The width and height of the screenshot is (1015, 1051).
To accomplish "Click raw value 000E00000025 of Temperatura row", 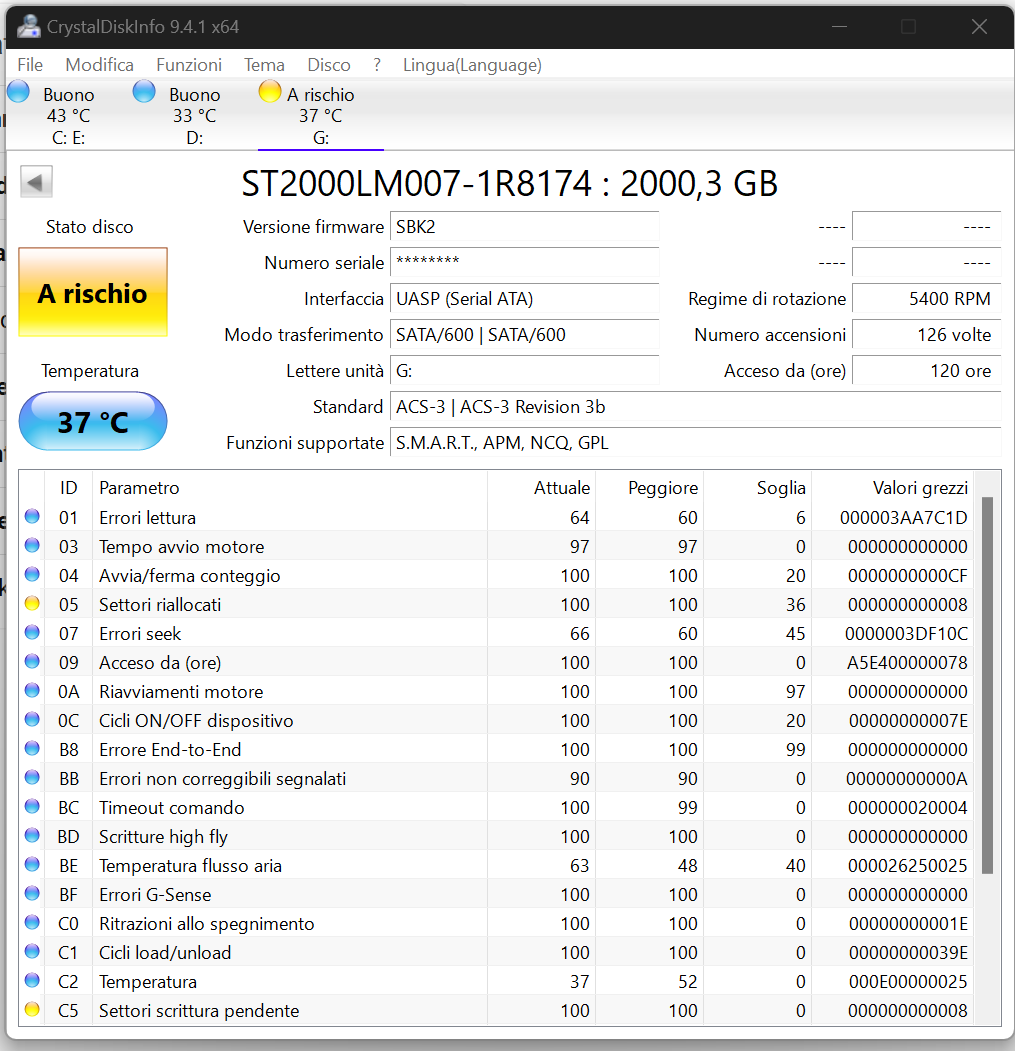I will pos(907,982).
